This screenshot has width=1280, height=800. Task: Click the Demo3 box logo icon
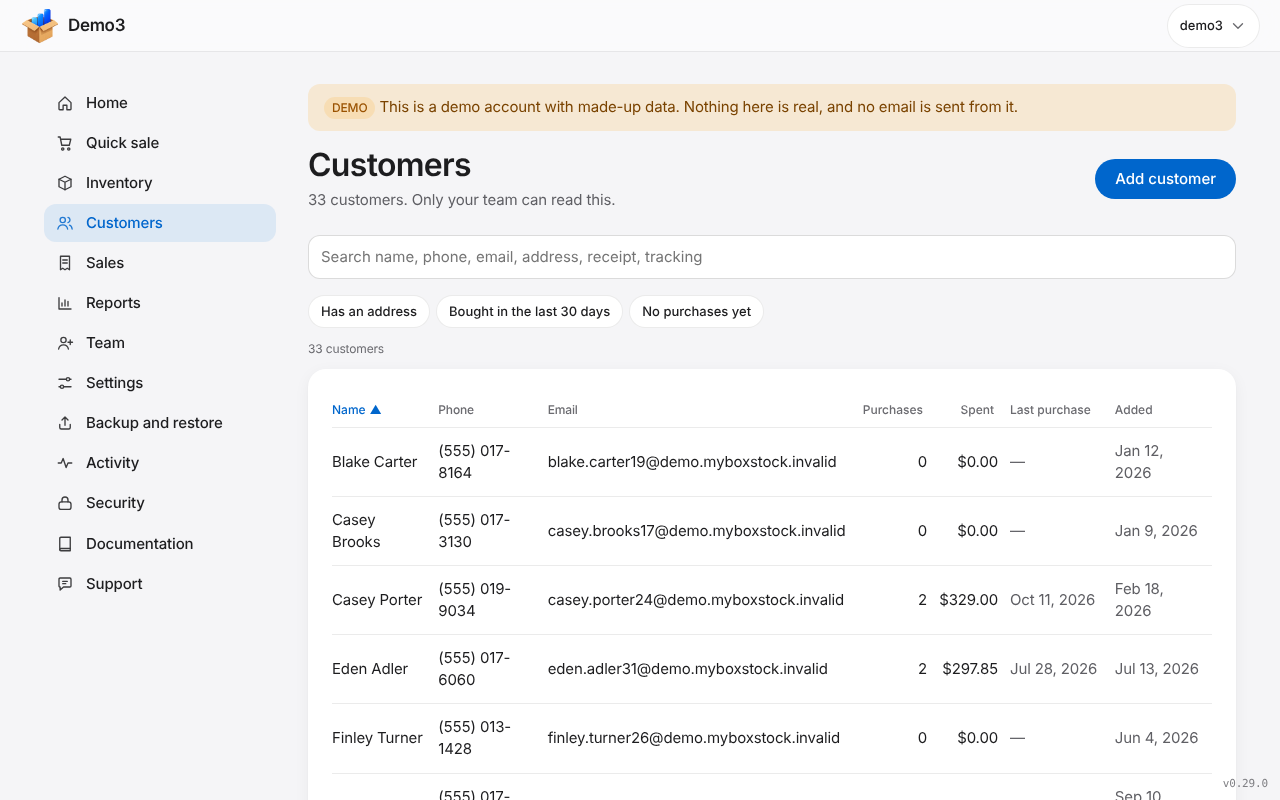point(40,26)
